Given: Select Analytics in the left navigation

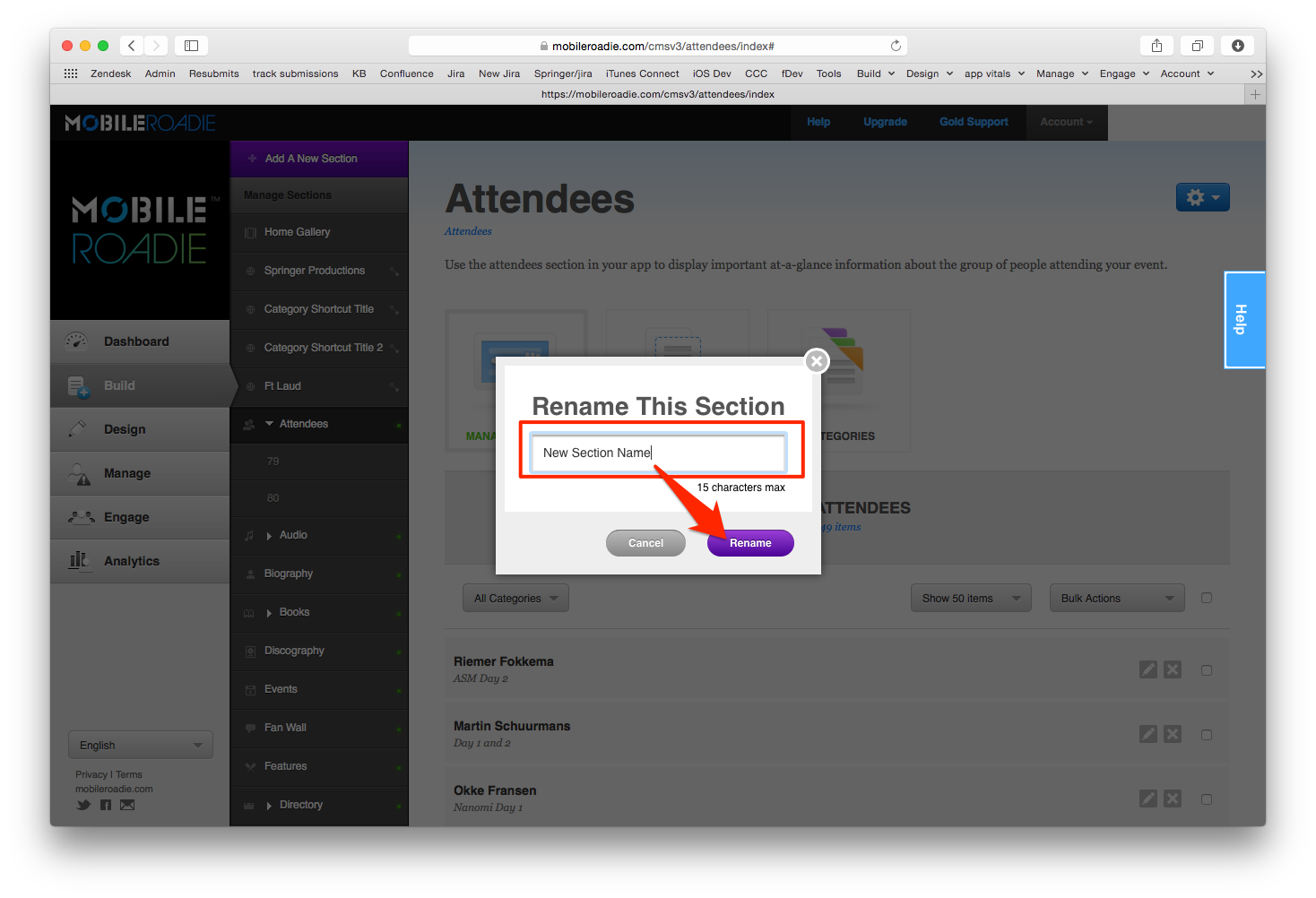Looking at the screenshot, I should tap(132, 561).
